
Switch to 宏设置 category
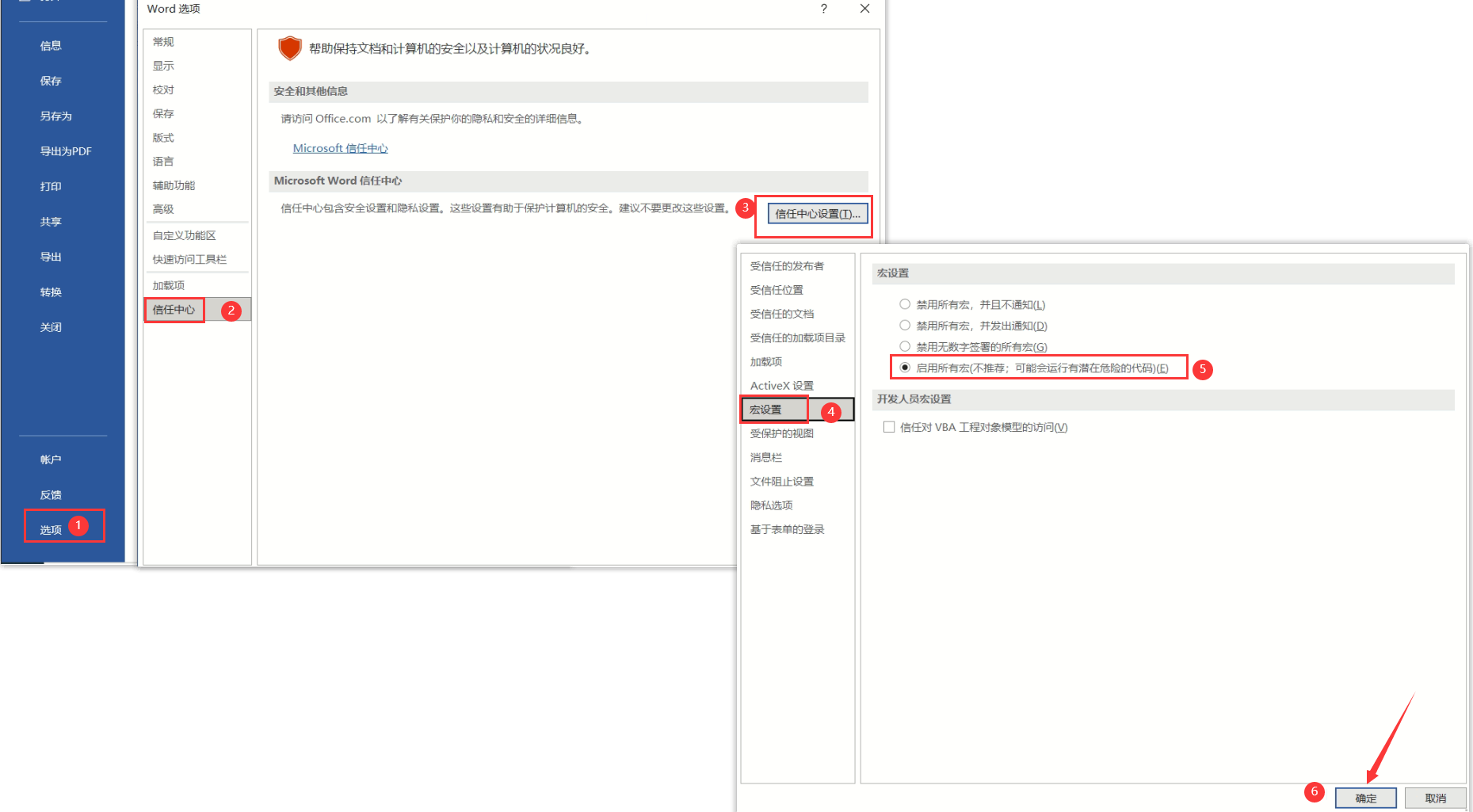(765, 410)
